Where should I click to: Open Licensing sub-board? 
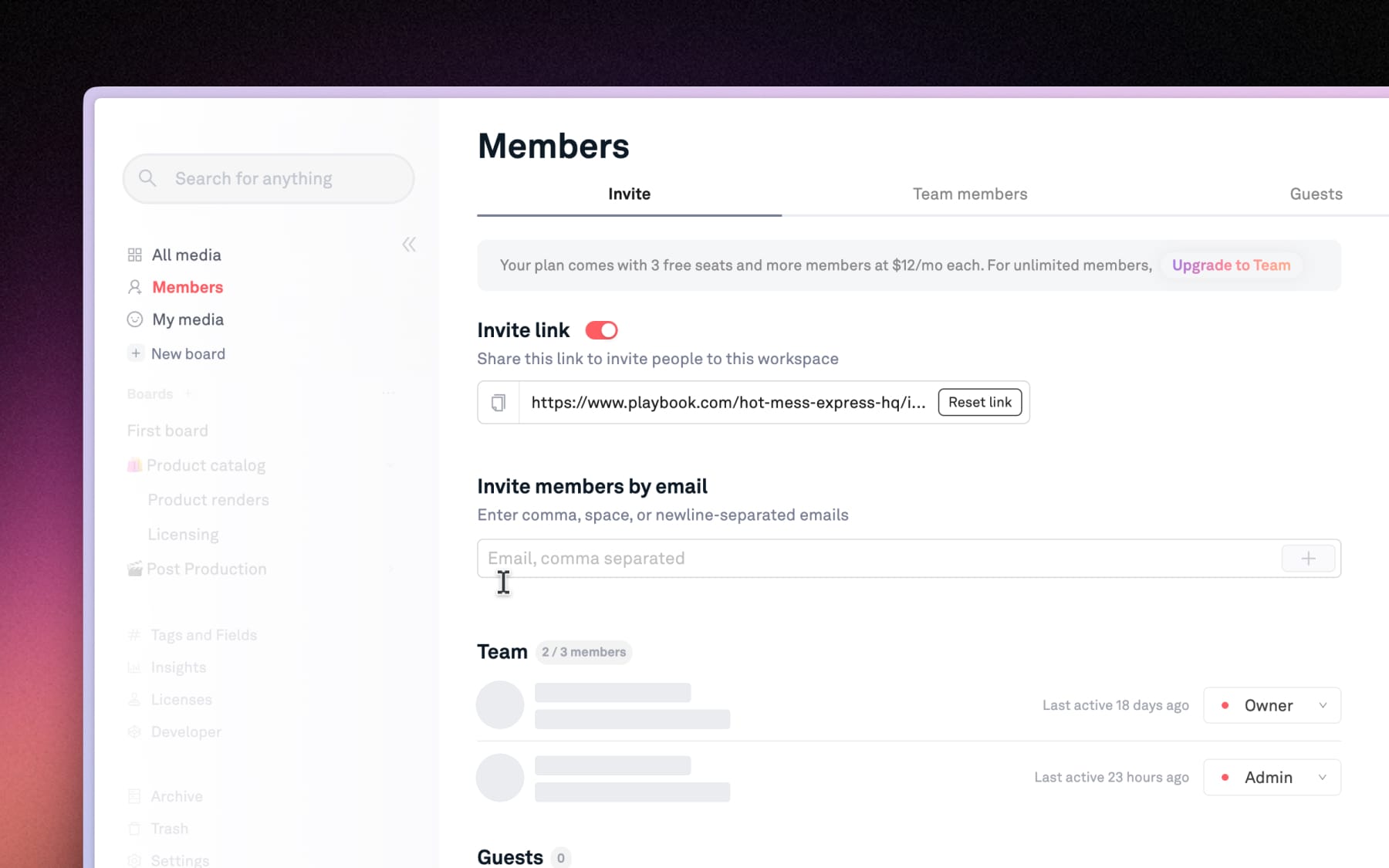pyautogui.click(x=183, y=535)
